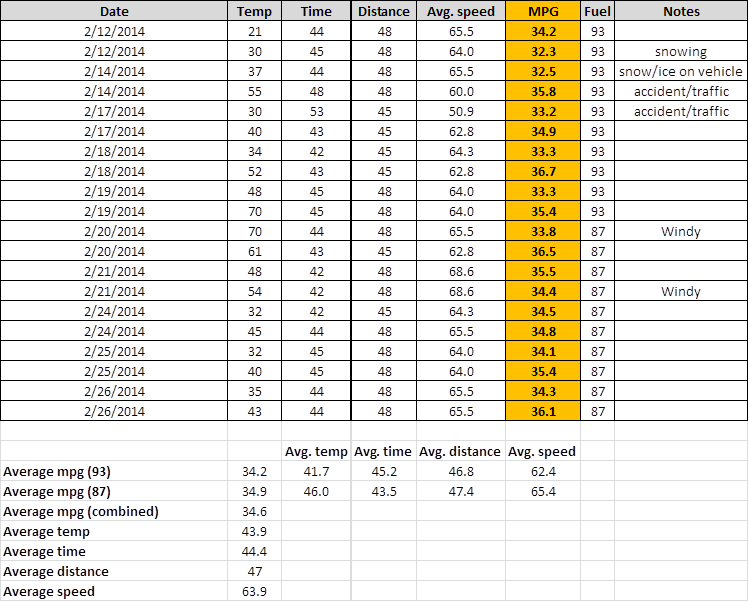Click the combined average mpg value 34.6

point(255,511)
